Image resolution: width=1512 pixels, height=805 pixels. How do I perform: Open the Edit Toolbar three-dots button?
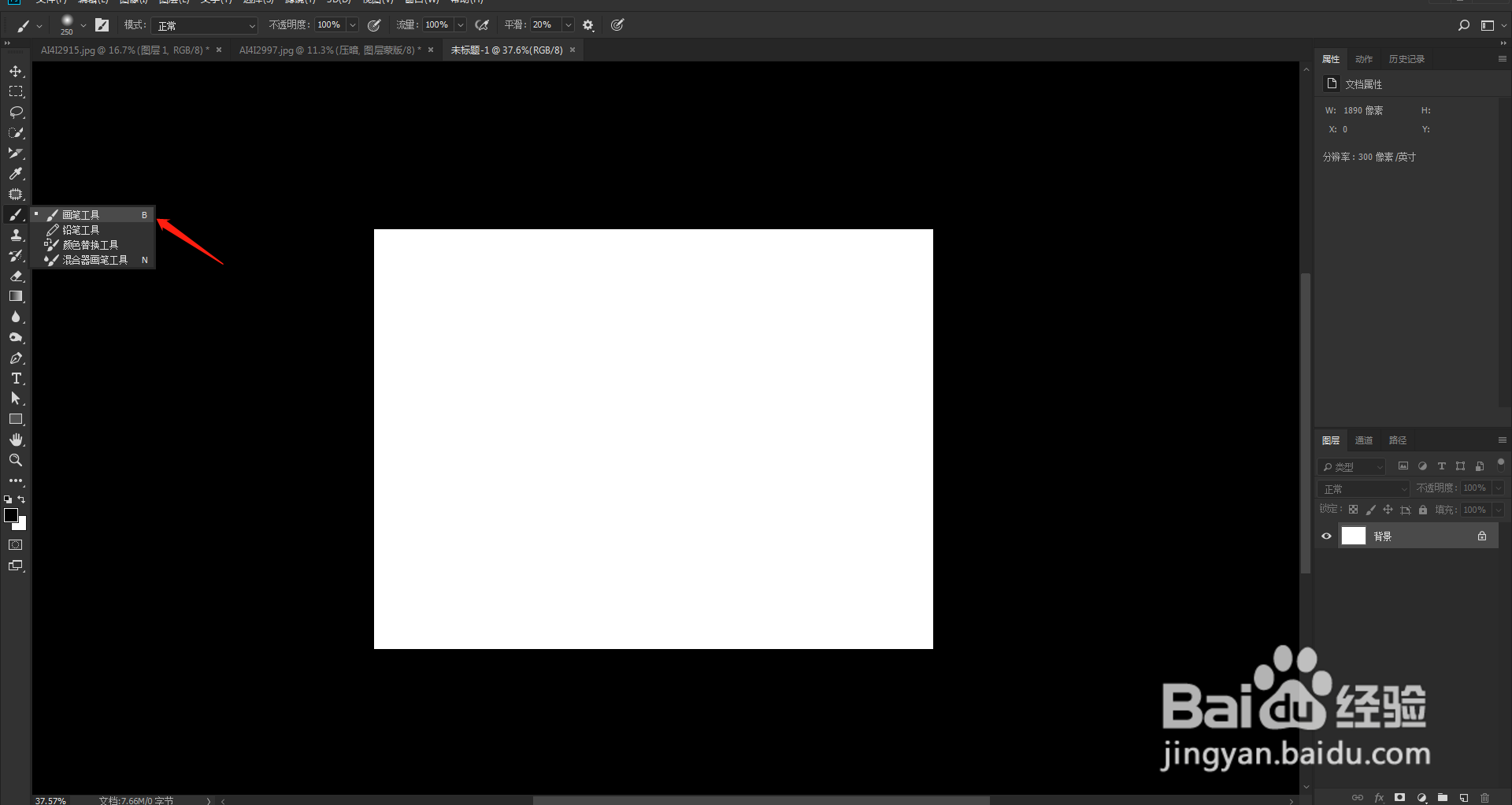[x=16, y=480]
